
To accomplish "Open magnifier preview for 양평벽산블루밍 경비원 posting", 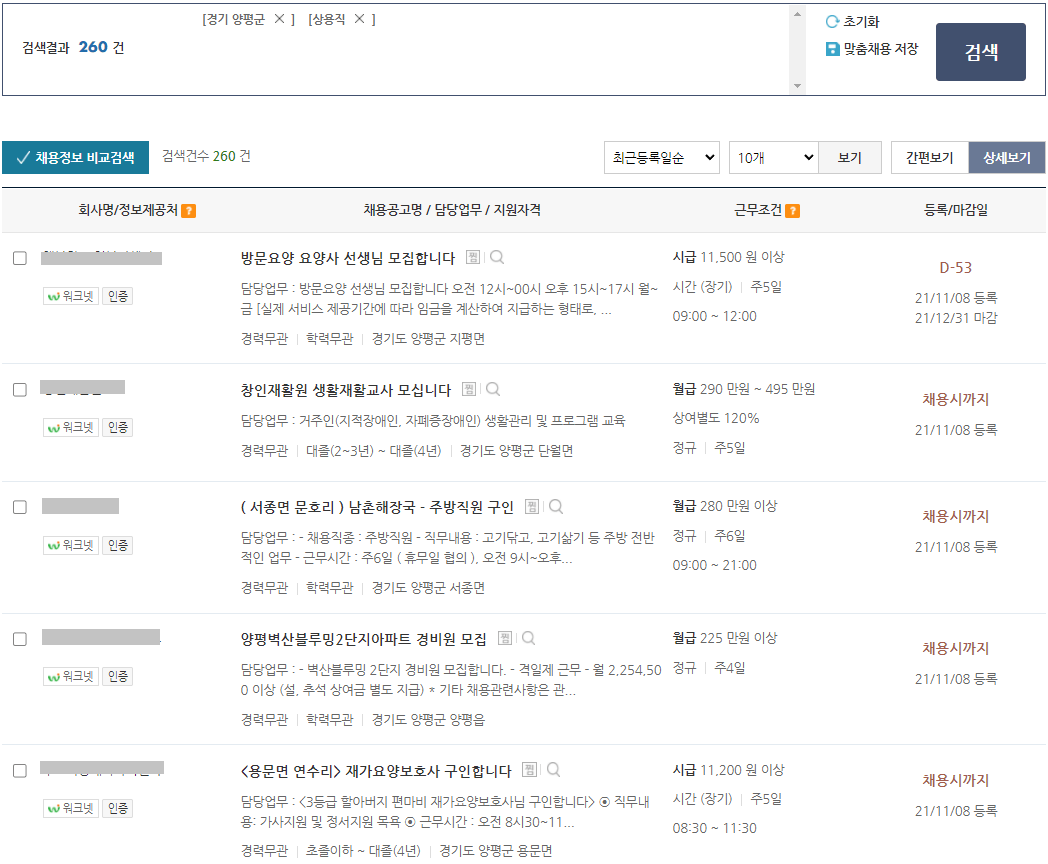I will click(528, 638).
